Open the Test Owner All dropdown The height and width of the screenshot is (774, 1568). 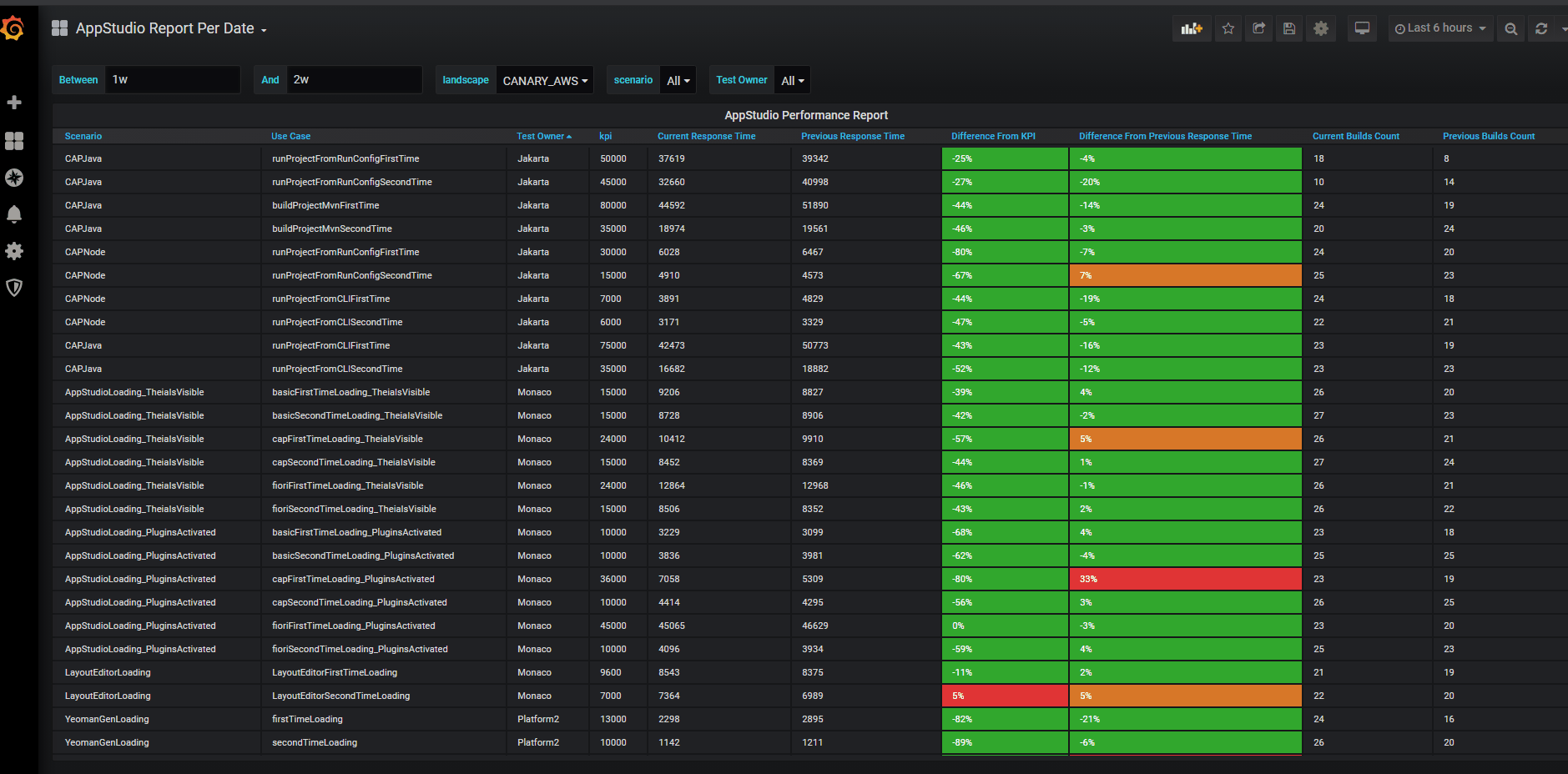pos(793,80)
